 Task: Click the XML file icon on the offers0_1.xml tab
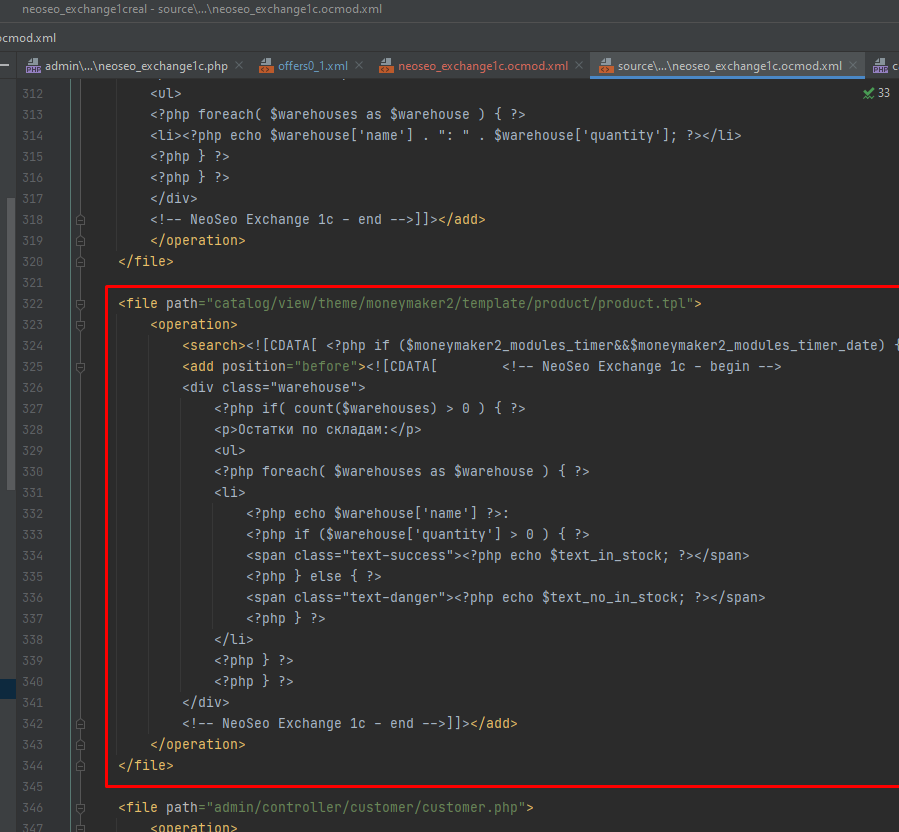(x=266, y=67)
